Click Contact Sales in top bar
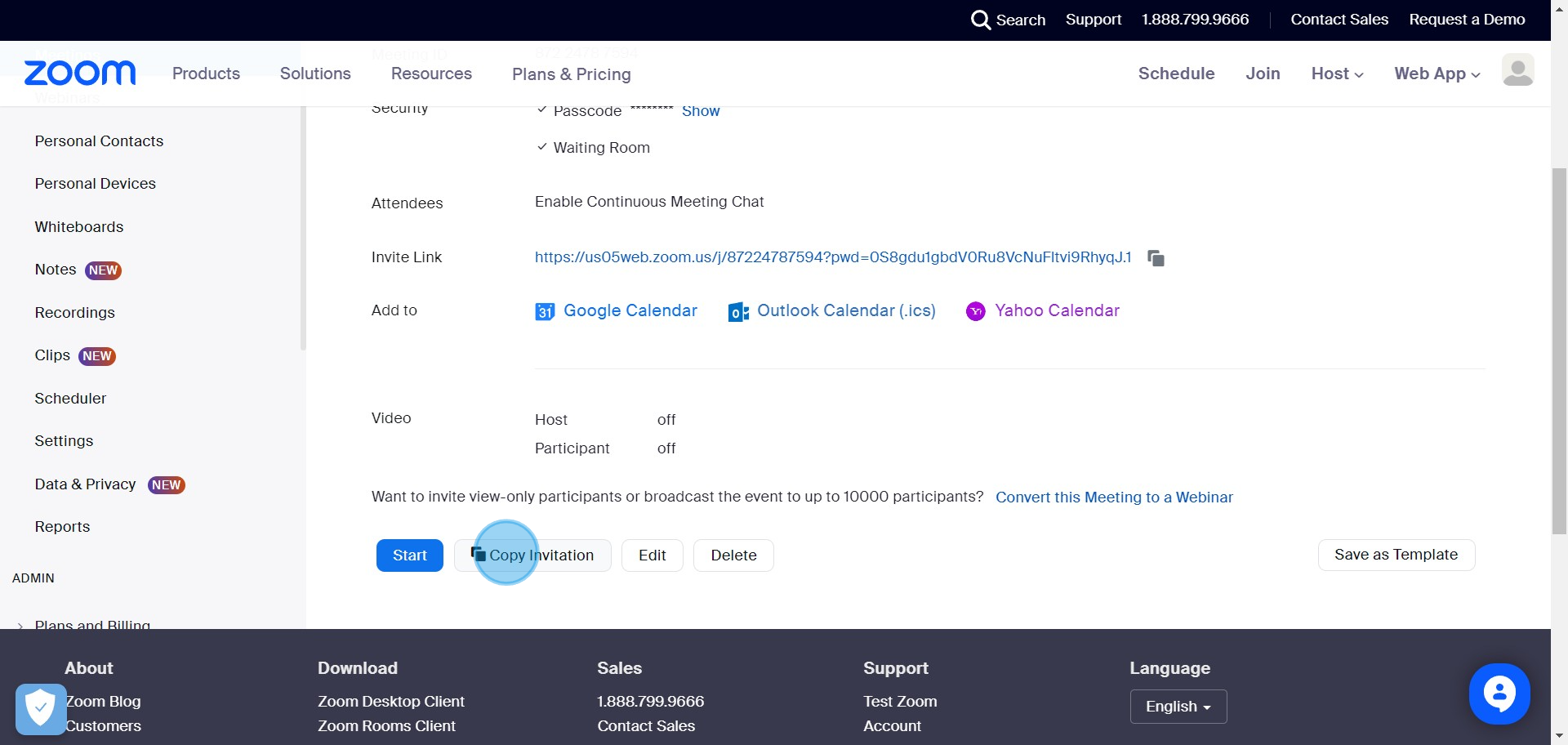 (1339, 20)
